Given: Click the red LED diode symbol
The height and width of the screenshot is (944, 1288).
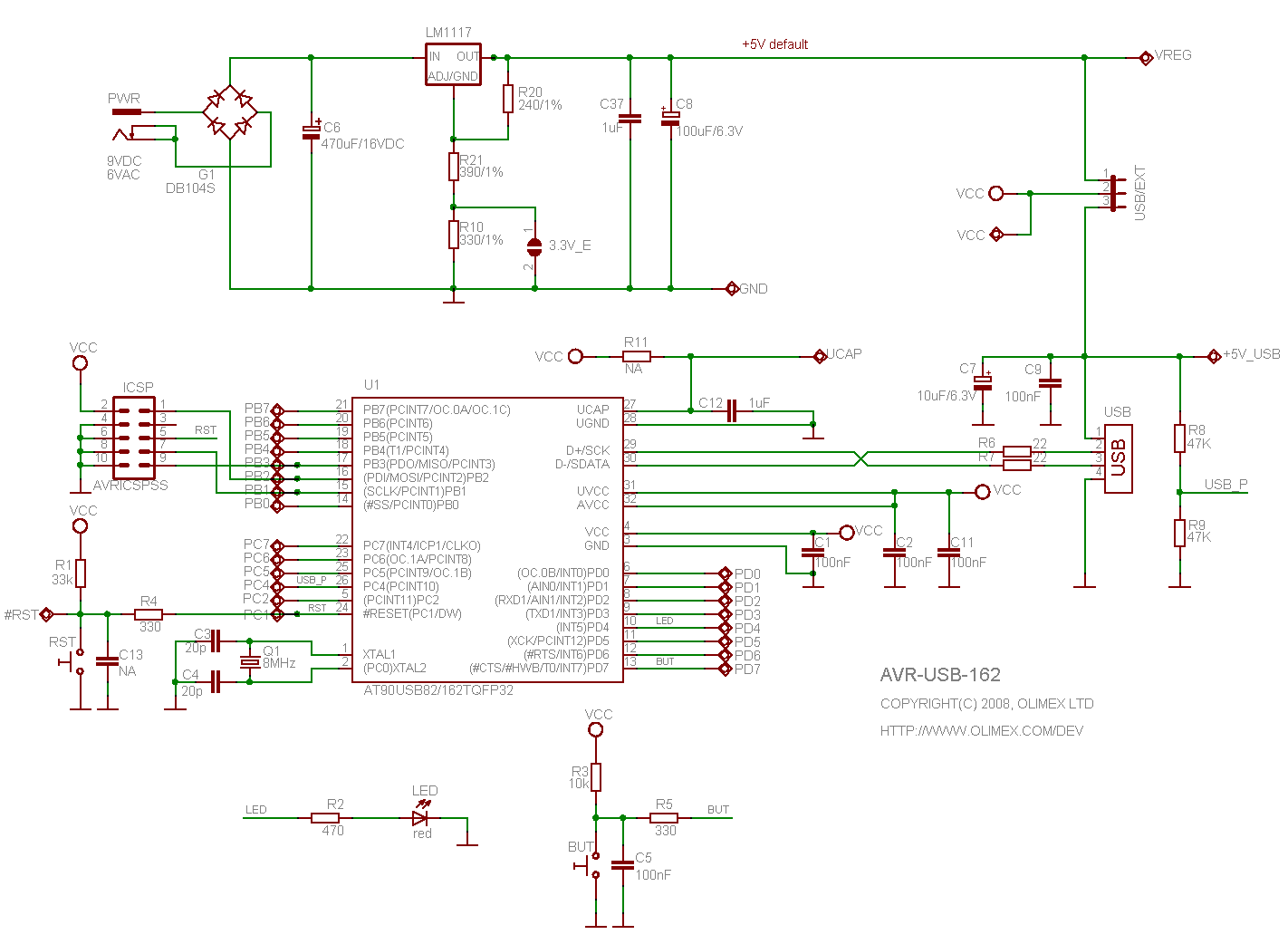Looking at the screenshot, I should pos(419,817).
